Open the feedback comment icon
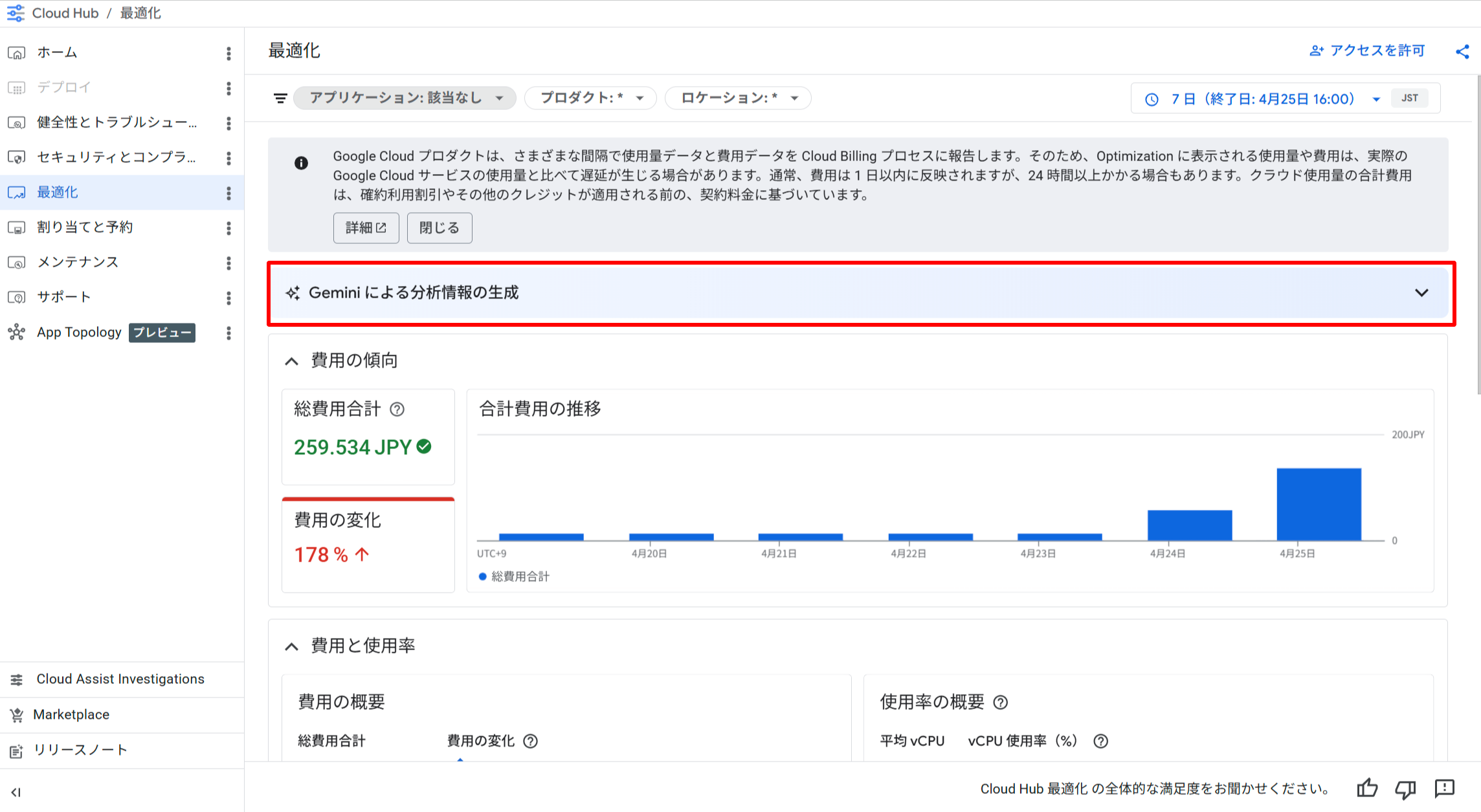 [1444, 788]
